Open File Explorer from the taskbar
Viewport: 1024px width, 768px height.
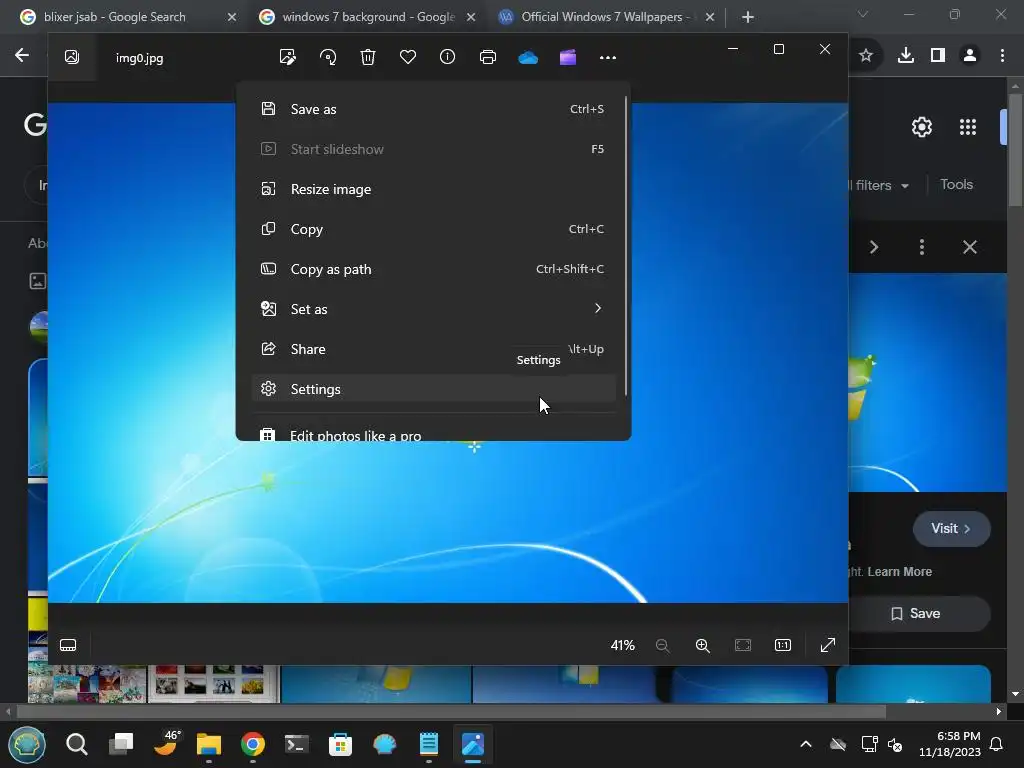(x=209, y=744)
